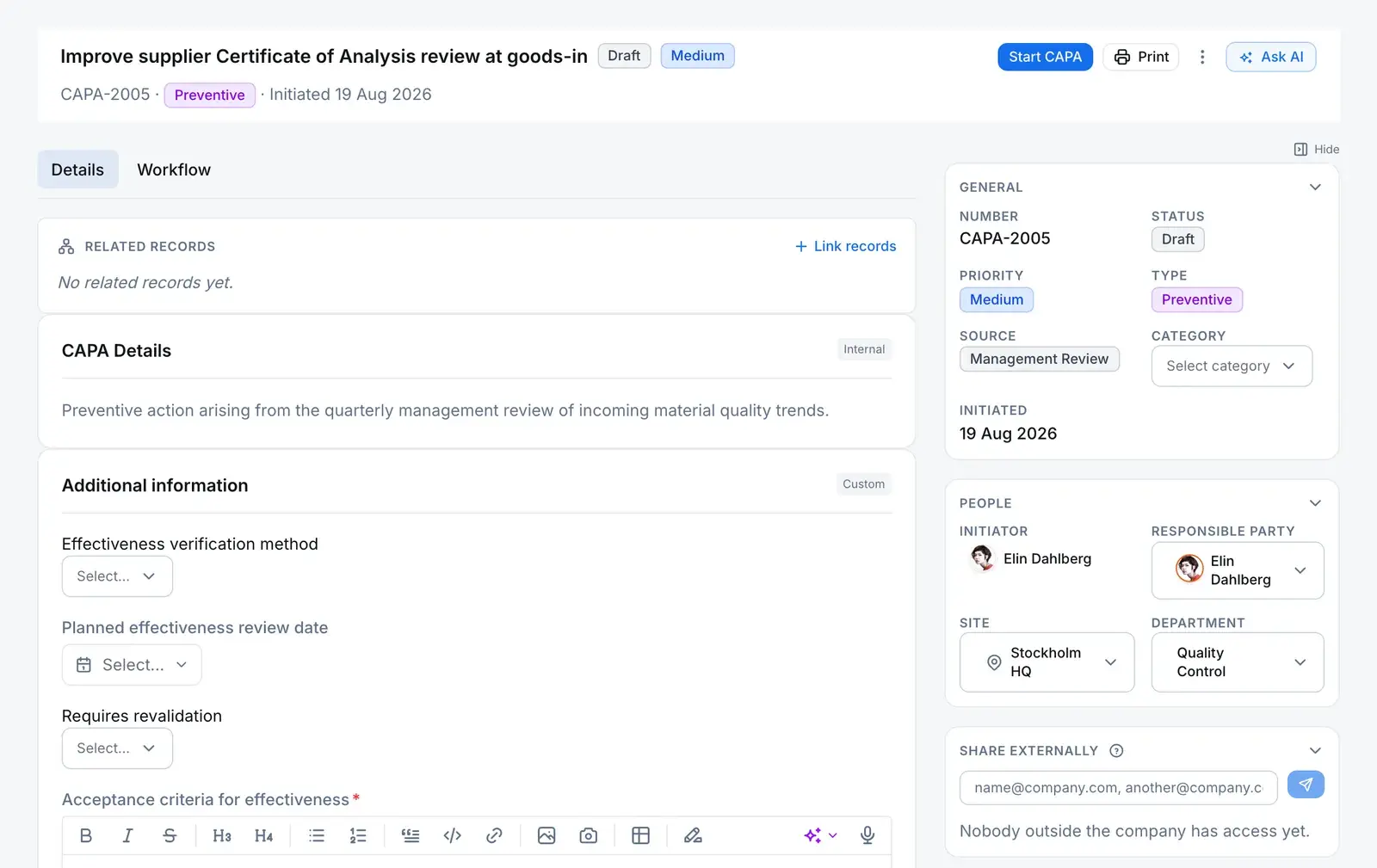Click Elin Dahlberg's initiator avatar
The image size is (1377, 868).
point(982,558)
